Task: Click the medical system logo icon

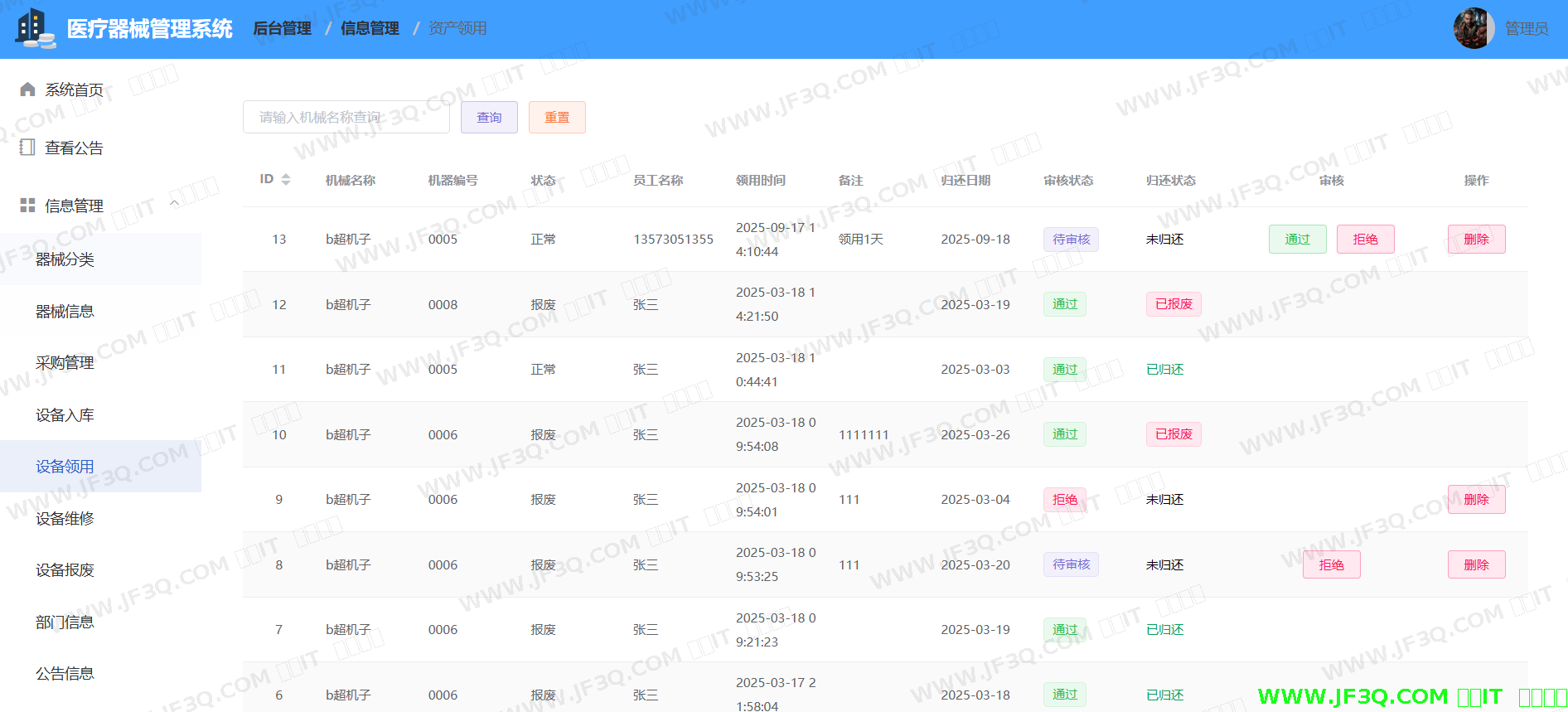Action: [35, 29]
